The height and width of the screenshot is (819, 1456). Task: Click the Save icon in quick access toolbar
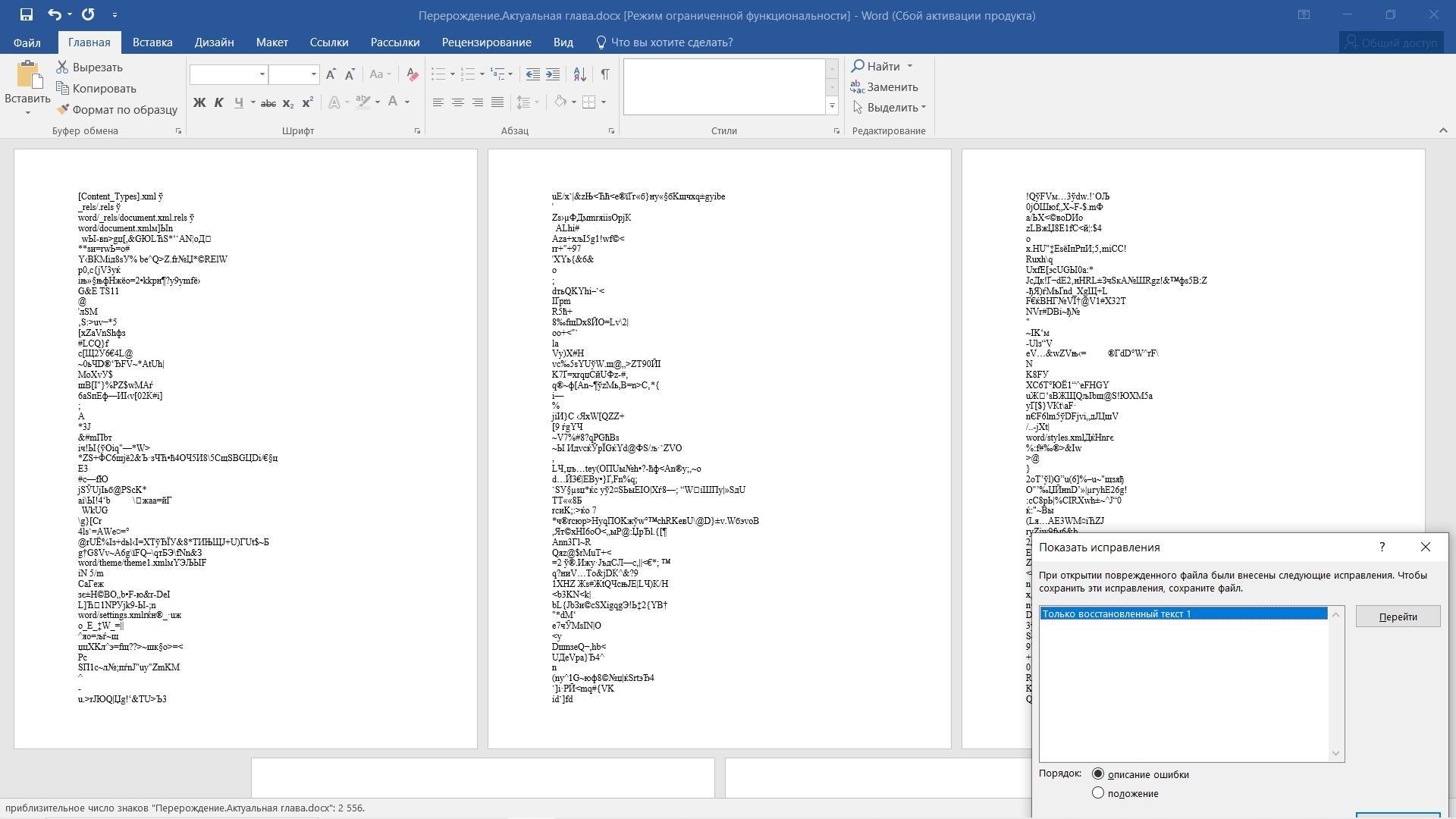tap(26, 14)
